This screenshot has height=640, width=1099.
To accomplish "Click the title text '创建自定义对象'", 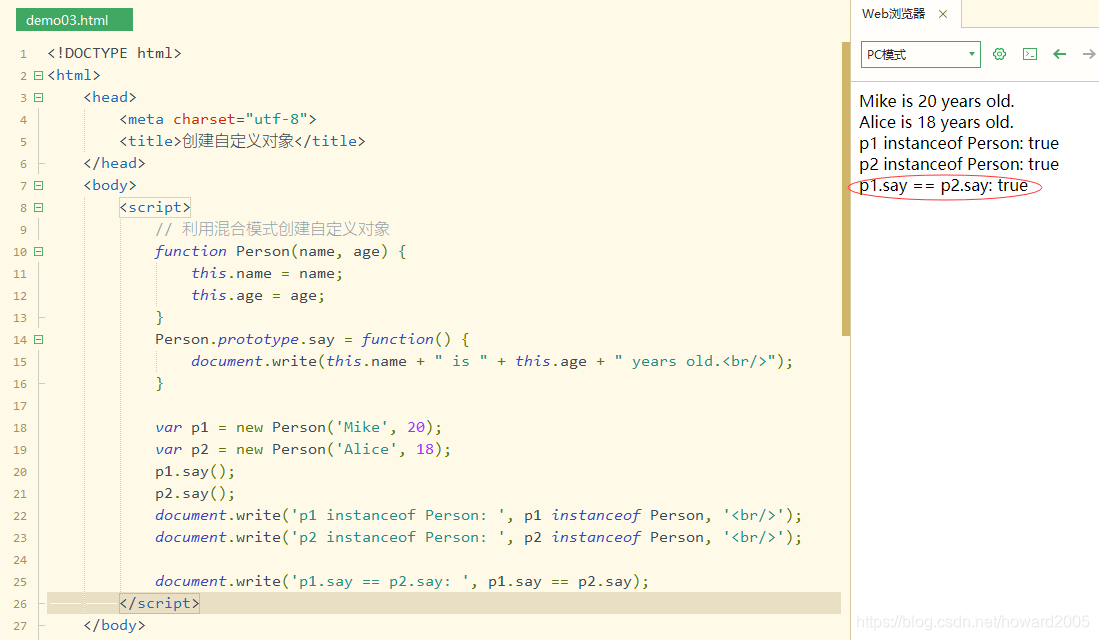I will pyautogui.click(x=238, y=141).
